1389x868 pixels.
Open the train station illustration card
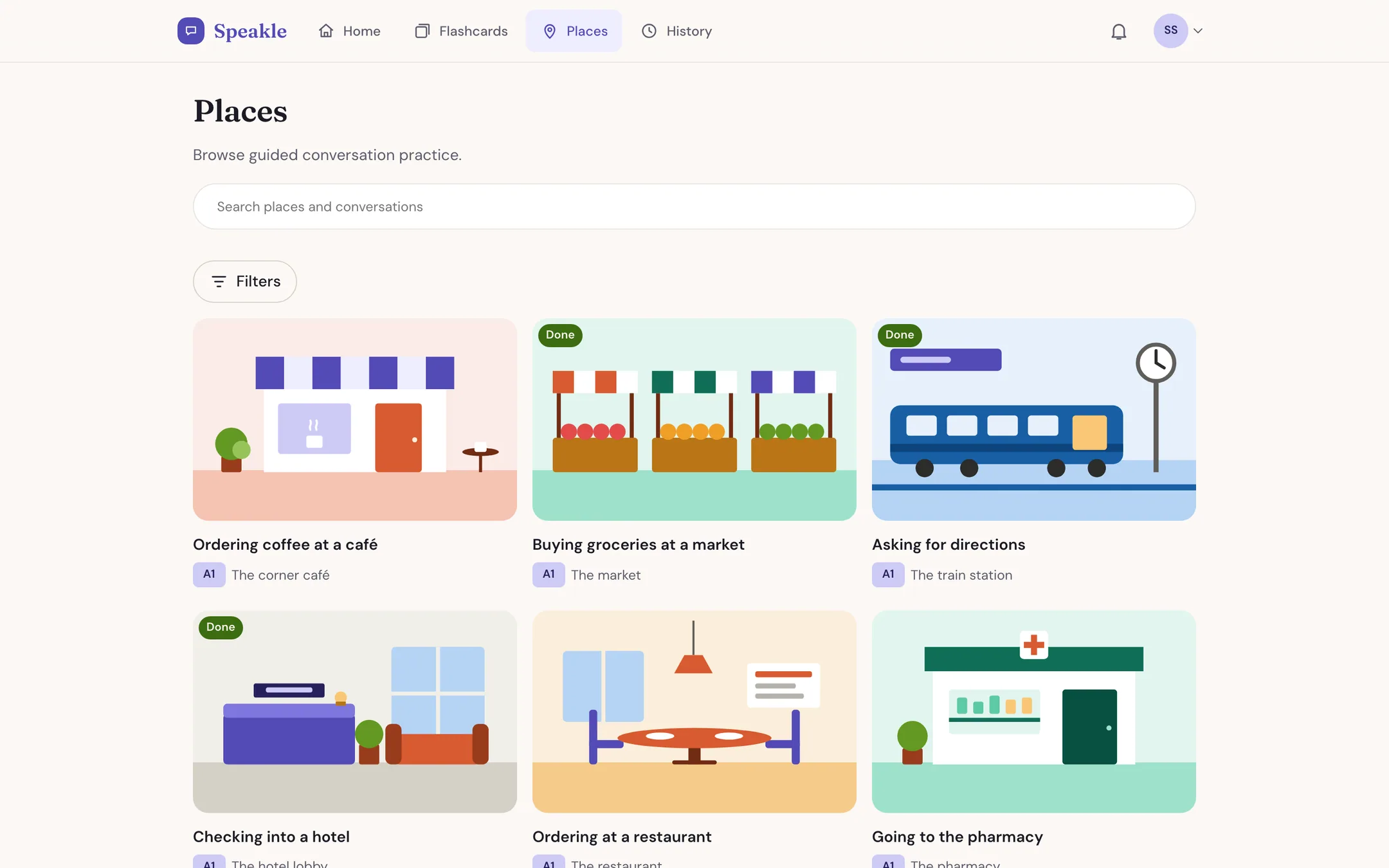tap(1034, 419)
